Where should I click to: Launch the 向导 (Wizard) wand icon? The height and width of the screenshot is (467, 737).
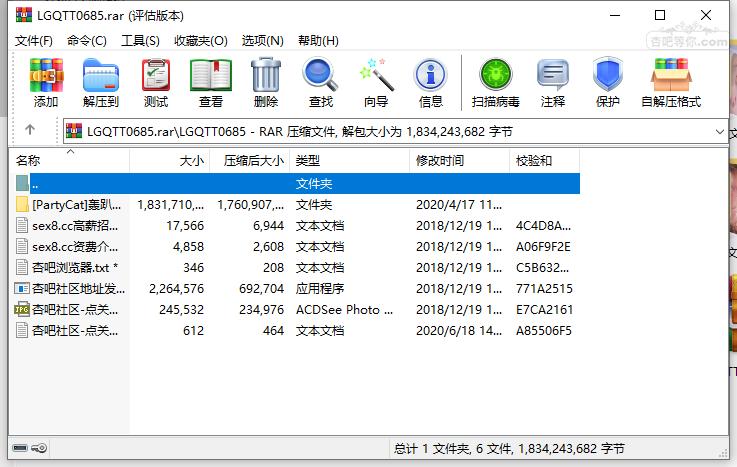click(x=376, y=75)
